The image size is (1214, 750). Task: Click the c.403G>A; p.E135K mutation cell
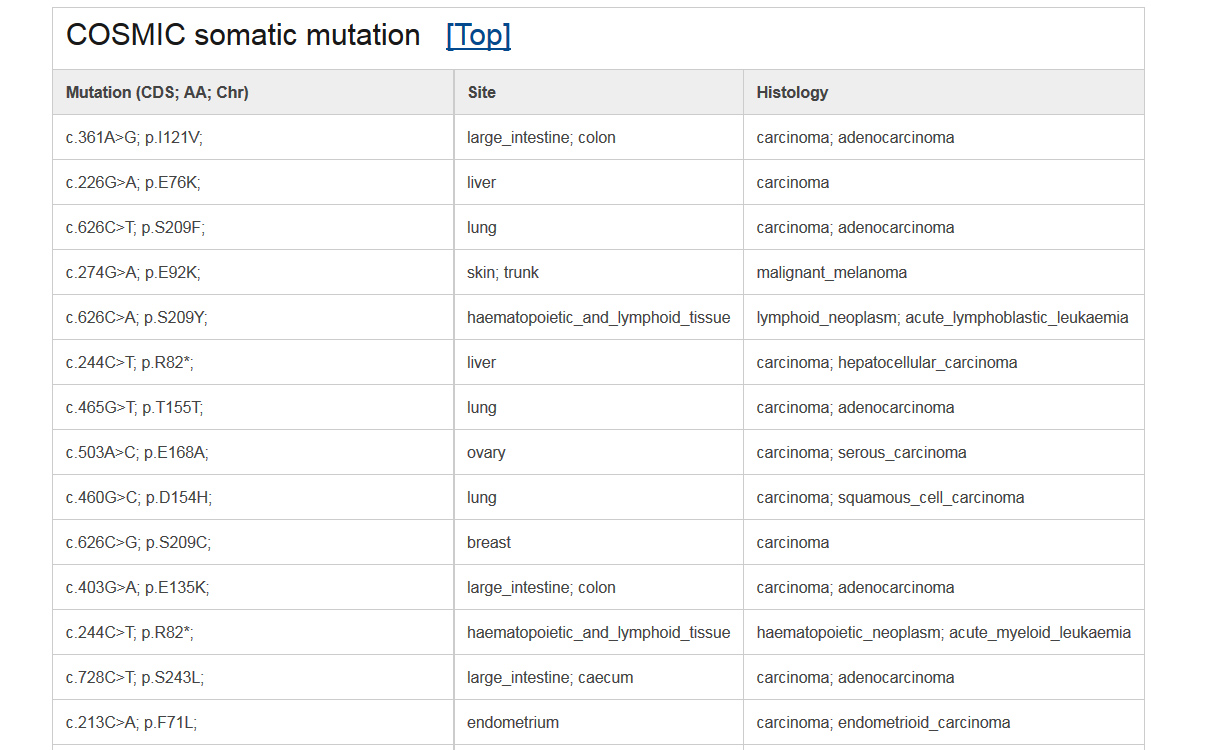tap(137, 587)
